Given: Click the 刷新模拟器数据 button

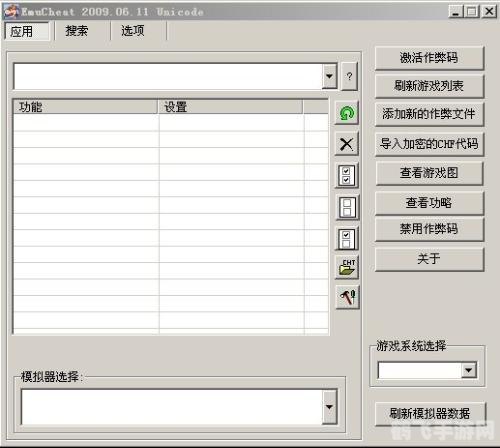Looking at the screenshot, I should coord(430,414).
